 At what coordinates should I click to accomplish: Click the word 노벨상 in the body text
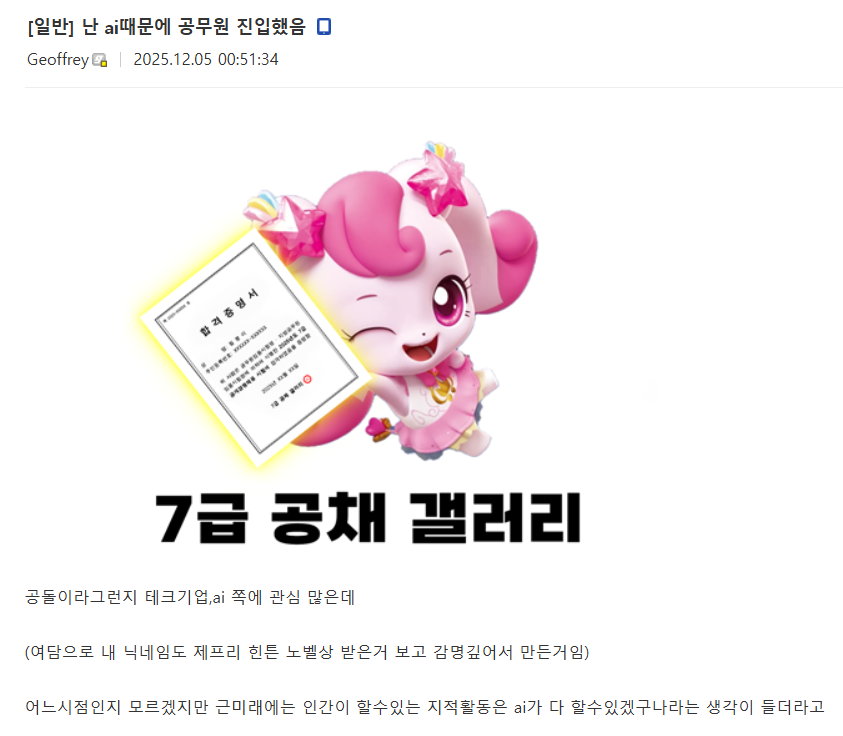tap(309, 652)
